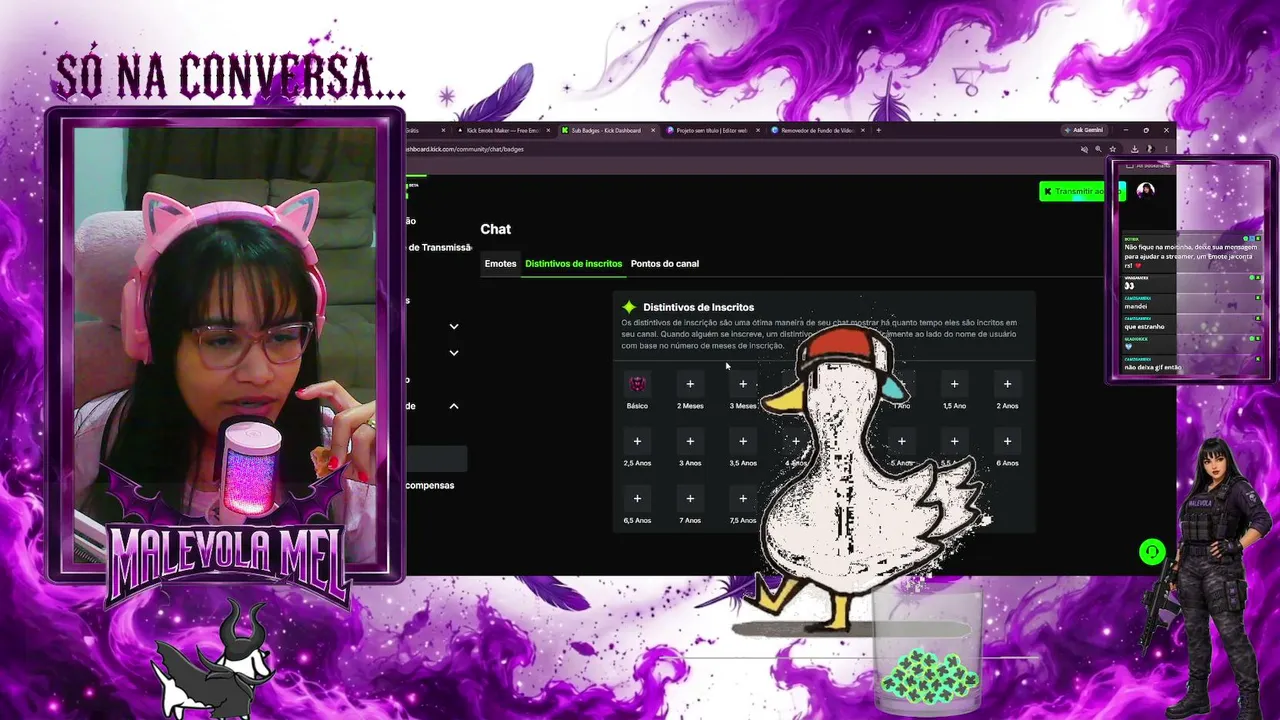Viewport: 1280px width, 720px height.
Task: Add a badge for 6,5 Anos
Action: tap(637, 498)
